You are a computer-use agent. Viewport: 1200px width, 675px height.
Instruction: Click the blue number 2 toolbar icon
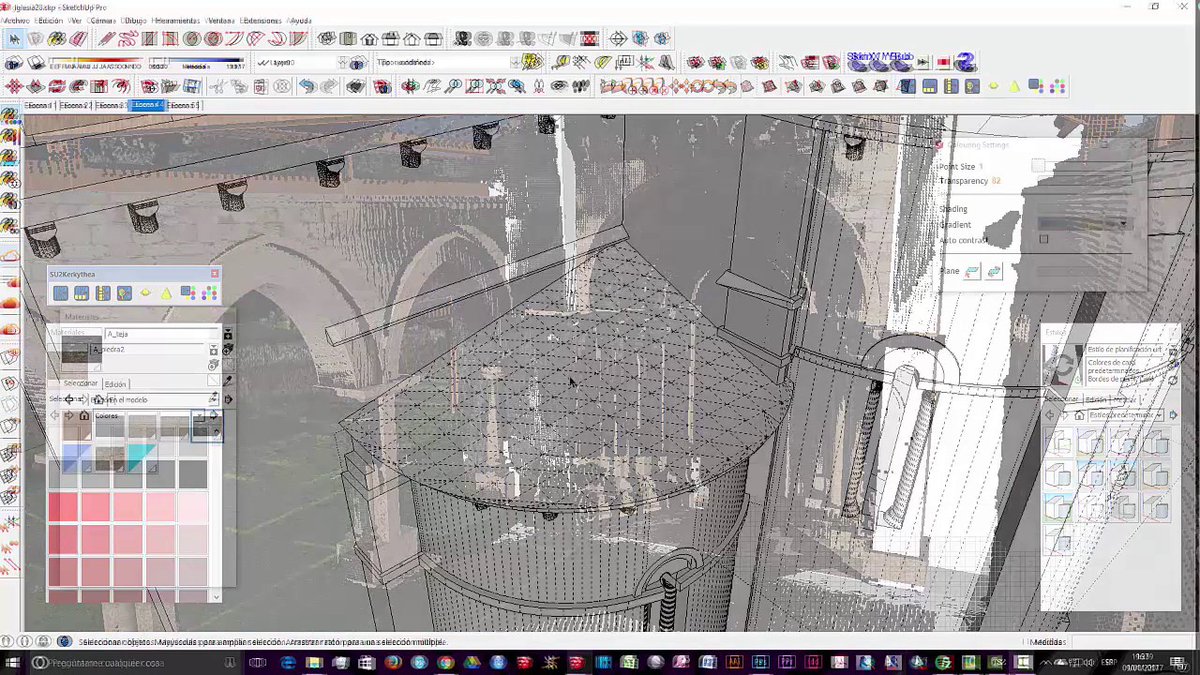tap(964, 62)
